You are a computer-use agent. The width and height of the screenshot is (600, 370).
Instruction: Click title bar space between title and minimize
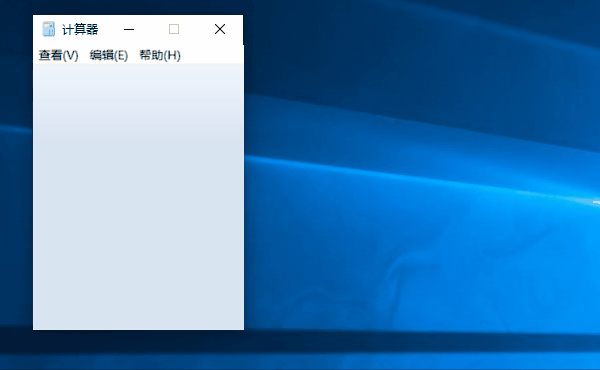point(109,29)
